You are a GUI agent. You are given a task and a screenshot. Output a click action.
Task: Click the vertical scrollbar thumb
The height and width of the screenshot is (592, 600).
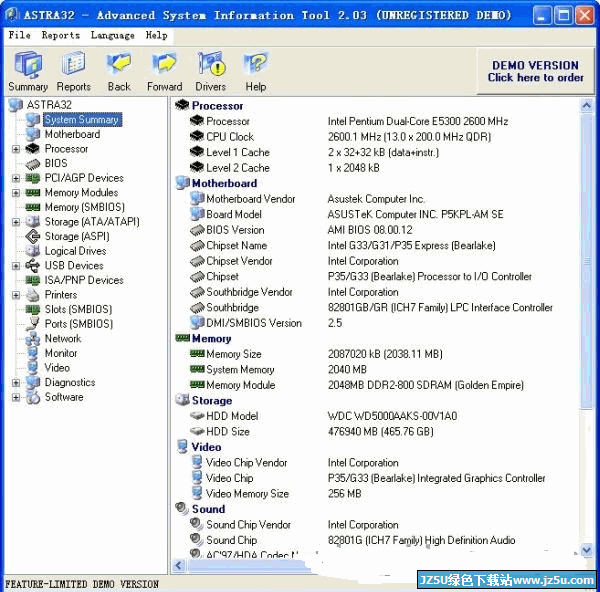point(587,260)
